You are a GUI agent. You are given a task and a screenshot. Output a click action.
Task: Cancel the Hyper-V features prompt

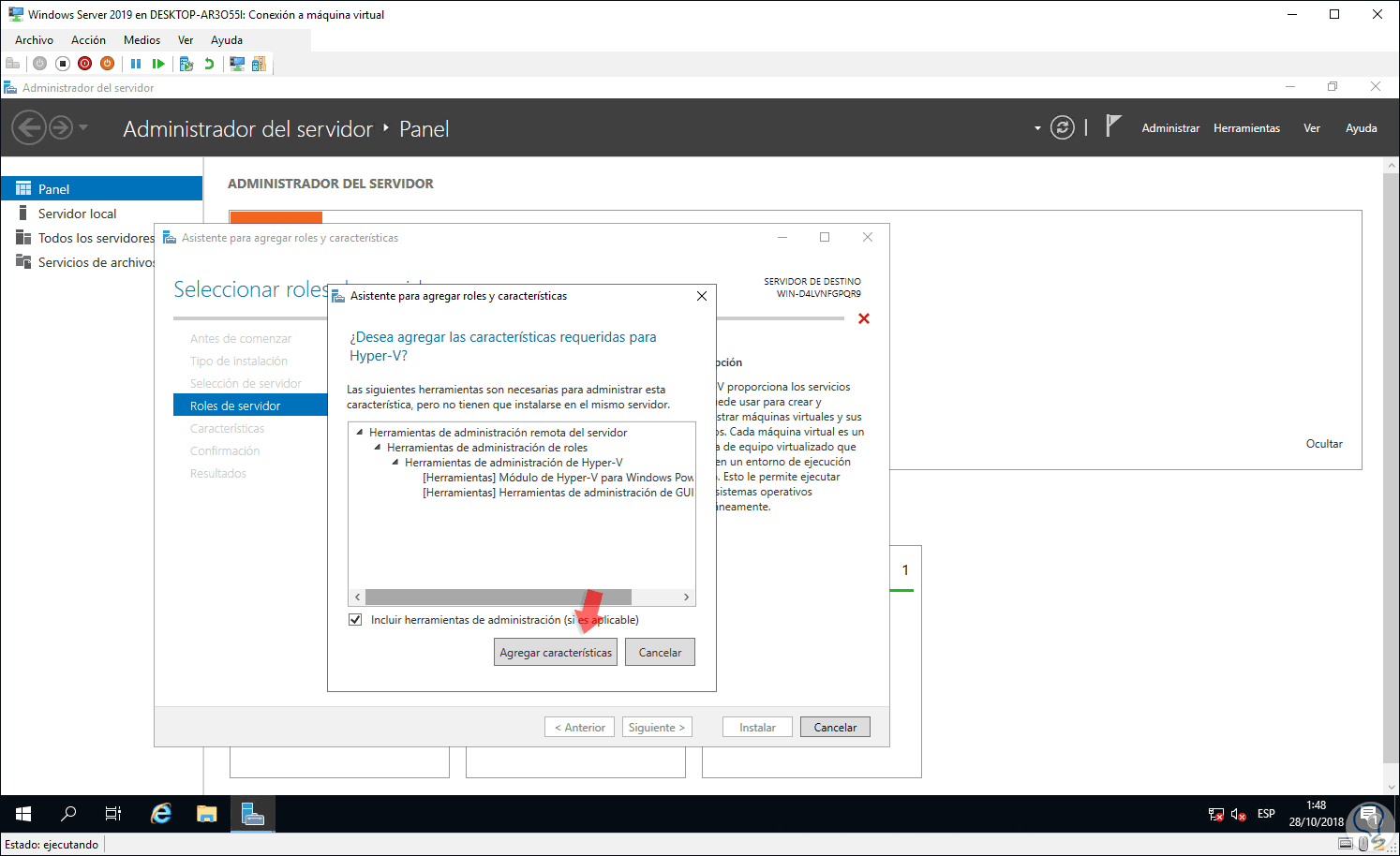coord(660,652)
